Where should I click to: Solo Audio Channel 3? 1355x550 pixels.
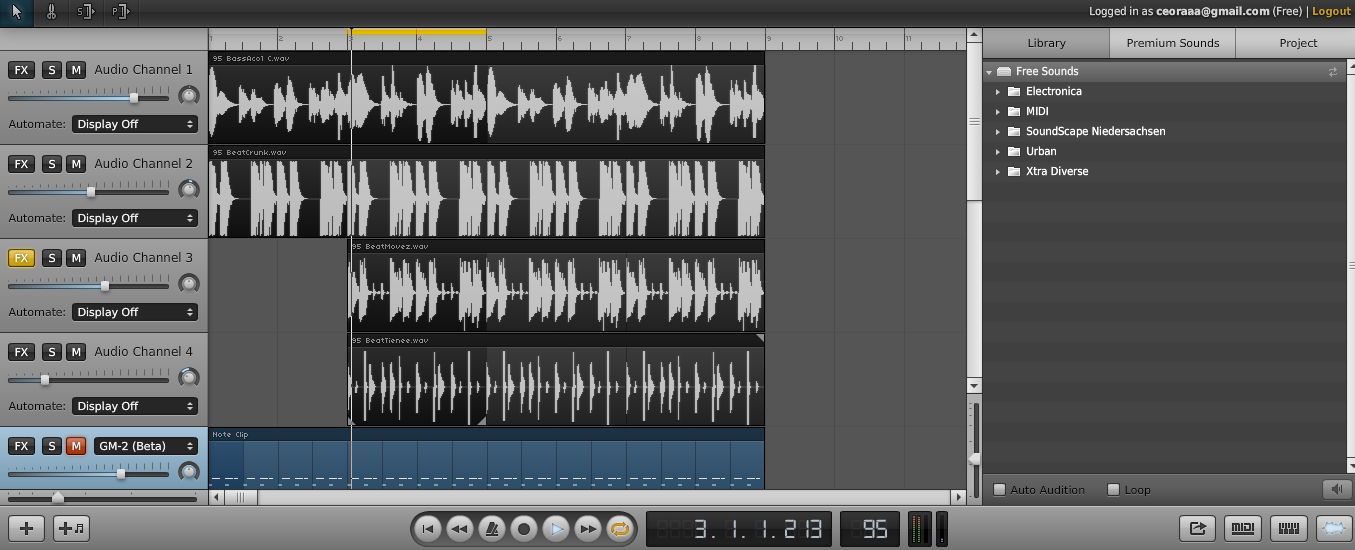pyautogui.click(x=51, y=258)
